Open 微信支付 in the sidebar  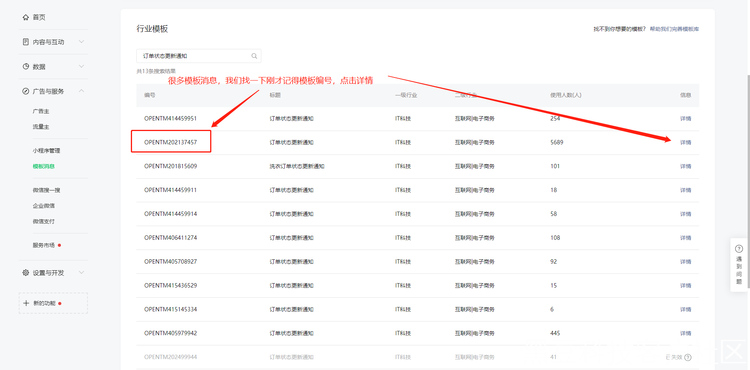44,221
